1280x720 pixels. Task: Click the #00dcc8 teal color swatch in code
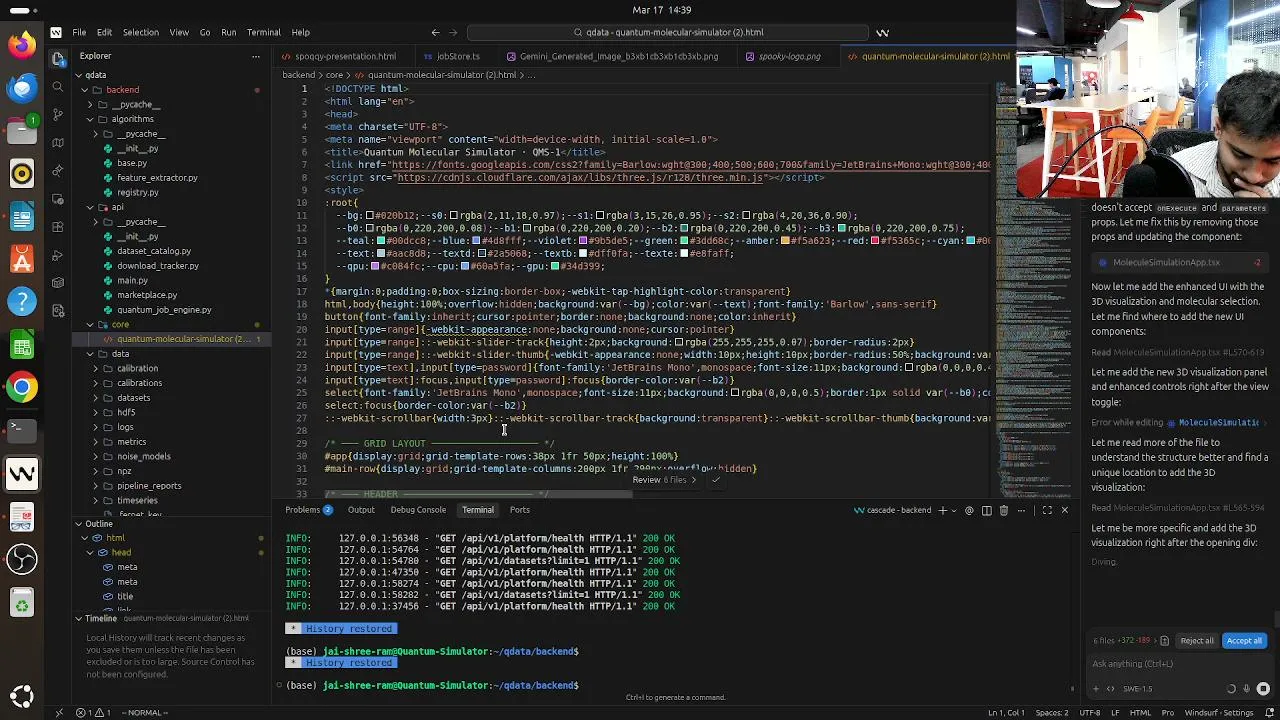click(x=380, y=241)
